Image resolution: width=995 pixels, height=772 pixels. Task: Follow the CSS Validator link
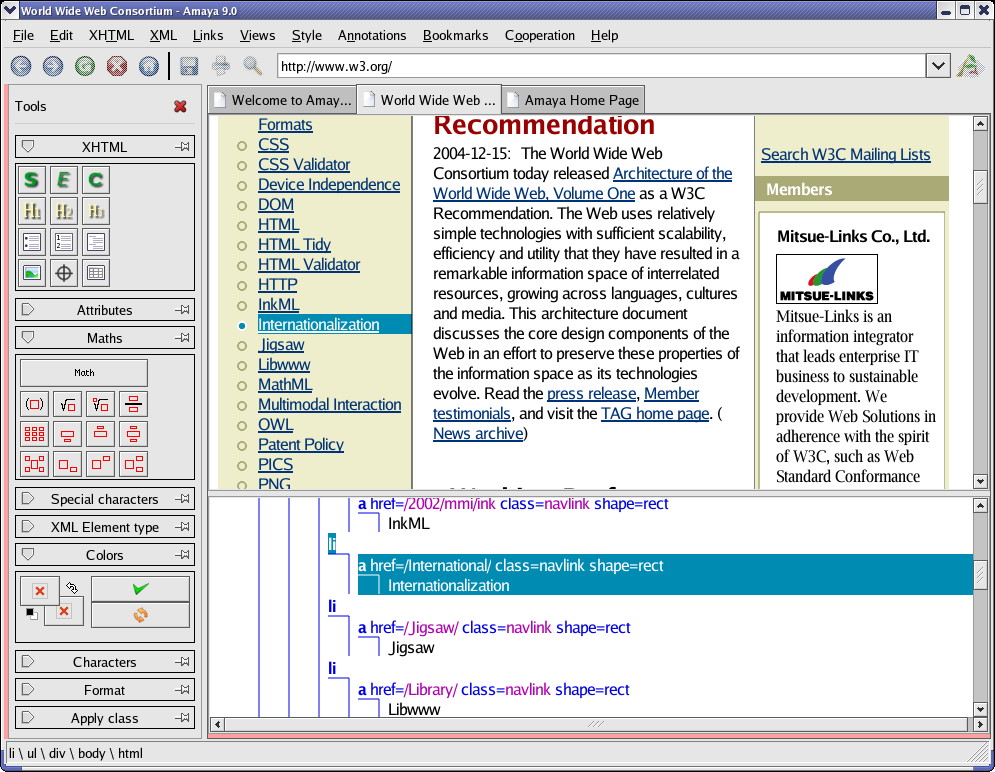(x=302, y=164)
